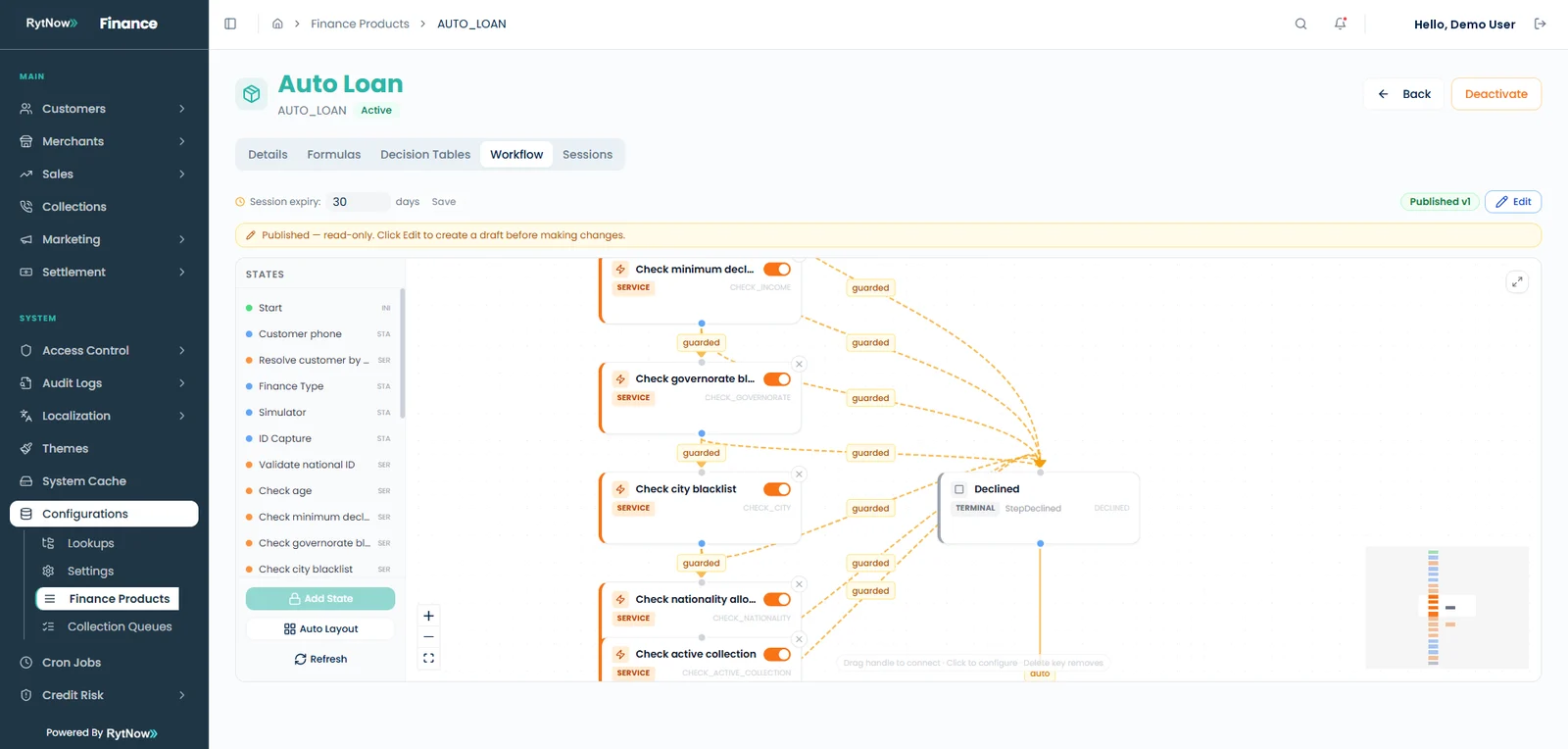Expand the Customers menu

pyautogui.click(x=104, y=109)
